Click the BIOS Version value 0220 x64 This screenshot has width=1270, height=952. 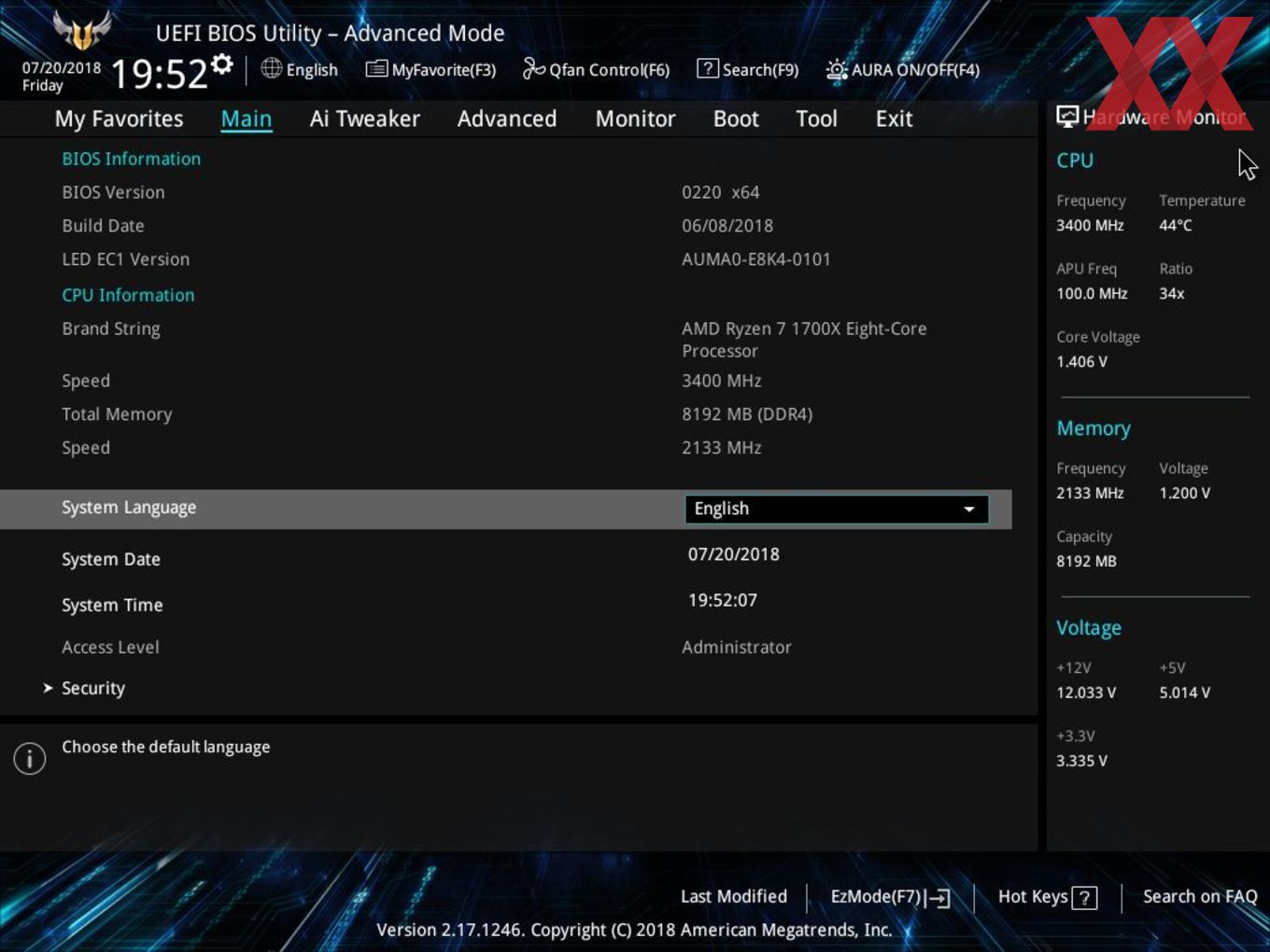coord(721,192)
